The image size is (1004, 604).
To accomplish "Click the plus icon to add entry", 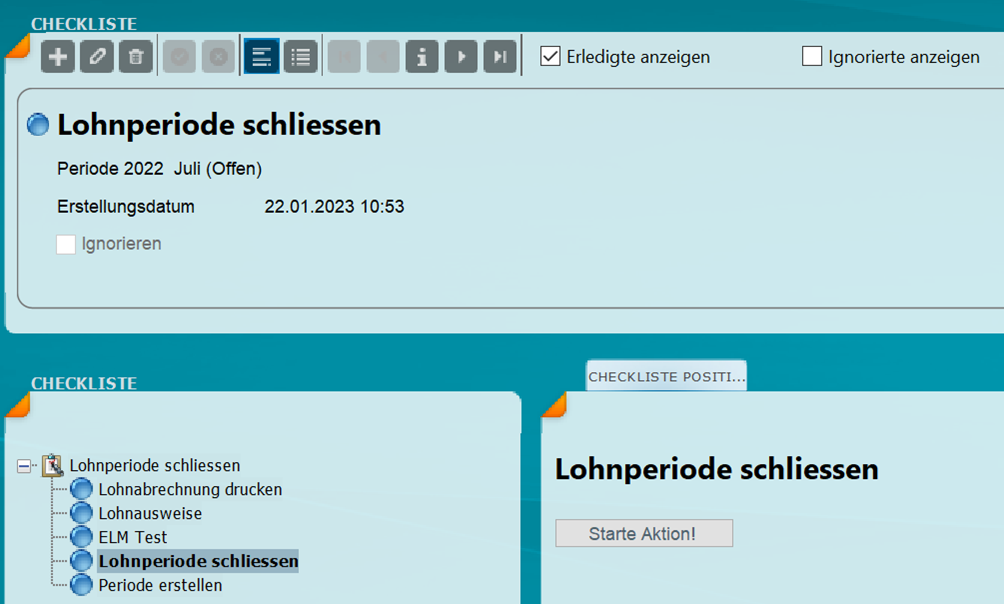I will [x=58, y=57].
